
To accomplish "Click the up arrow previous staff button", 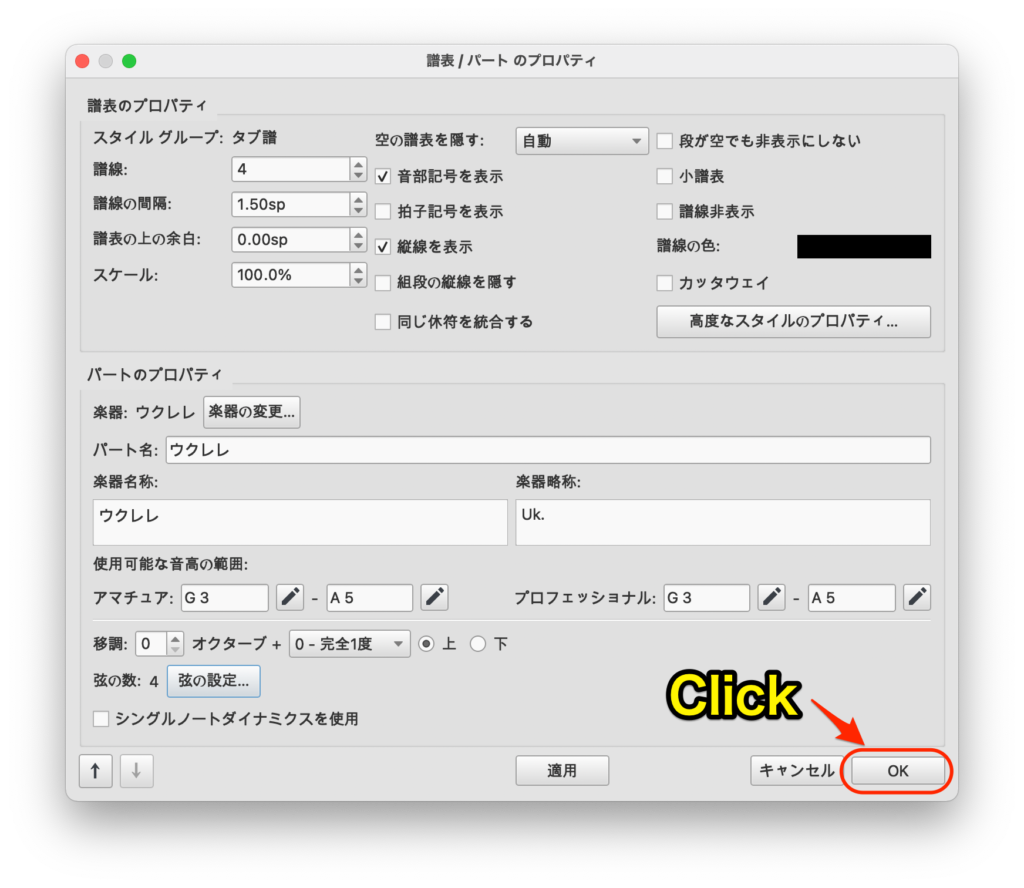I will click(95, 771).
